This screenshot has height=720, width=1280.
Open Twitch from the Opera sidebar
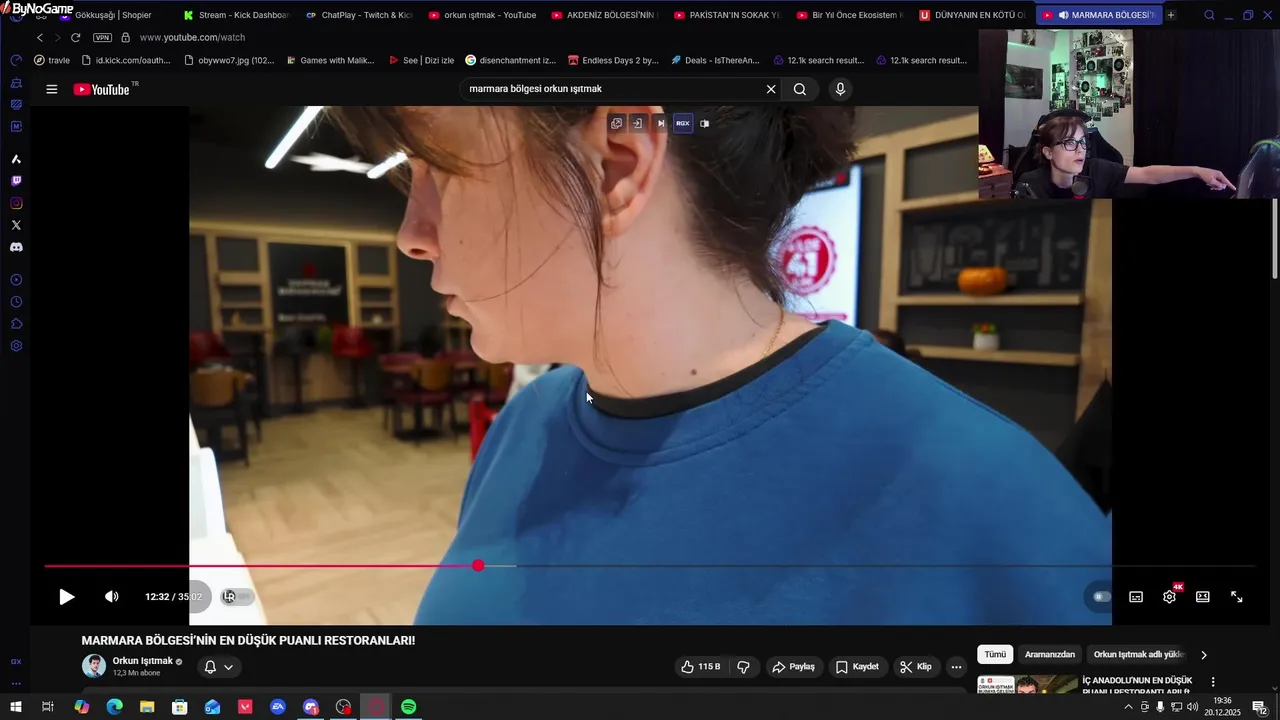tap(16, 181)
